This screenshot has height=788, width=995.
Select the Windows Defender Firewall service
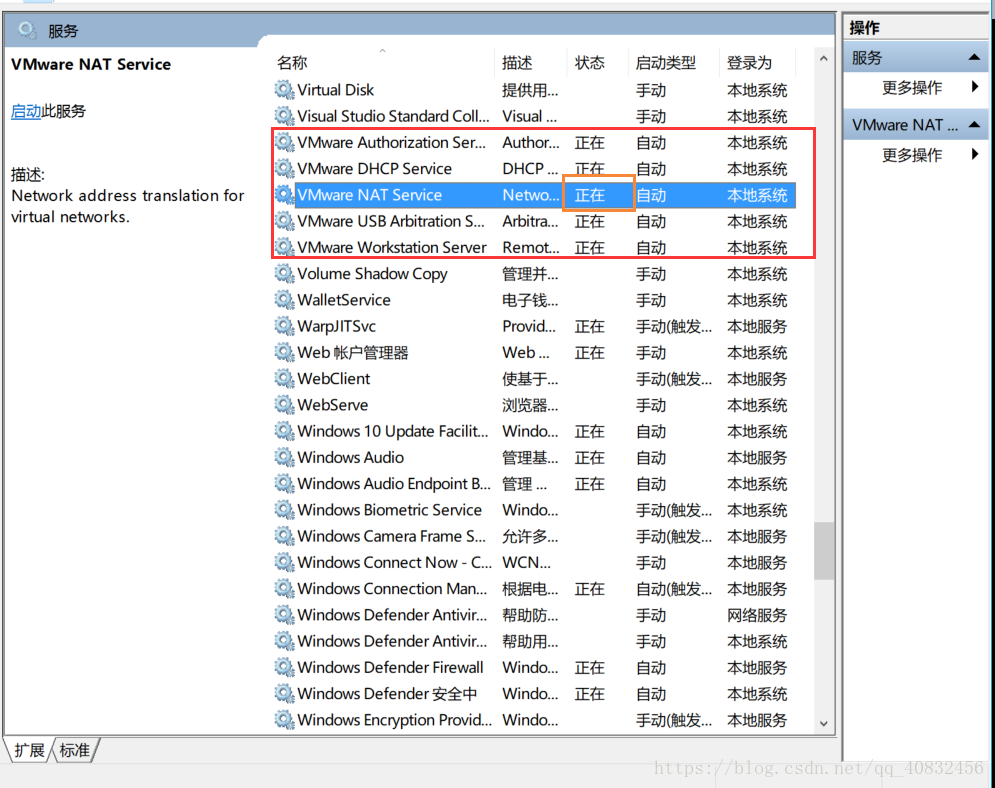(534, 667)
